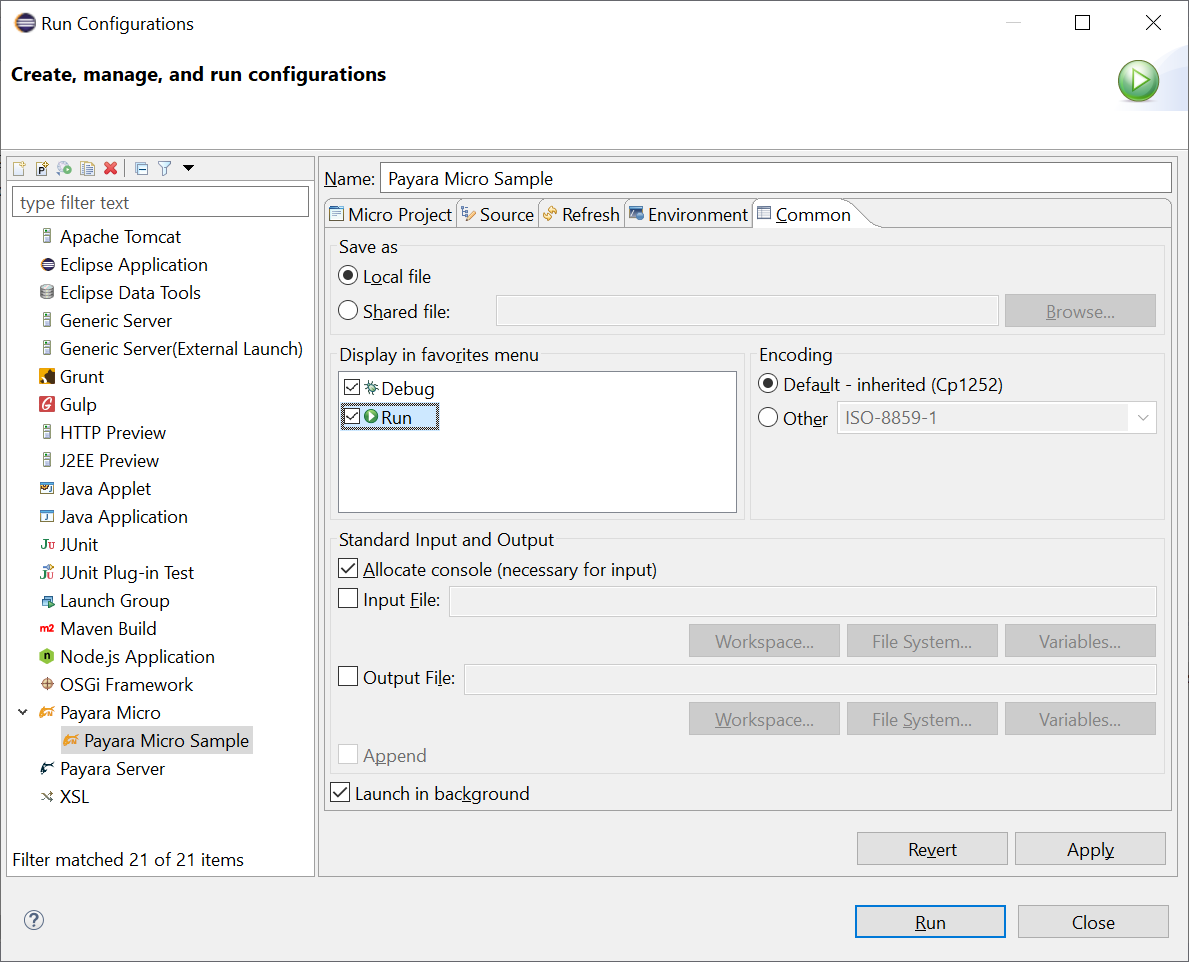Screen dimensions: 1189x962
Task: Filter launch configurations with the filter icon
Action: point(163,168)
